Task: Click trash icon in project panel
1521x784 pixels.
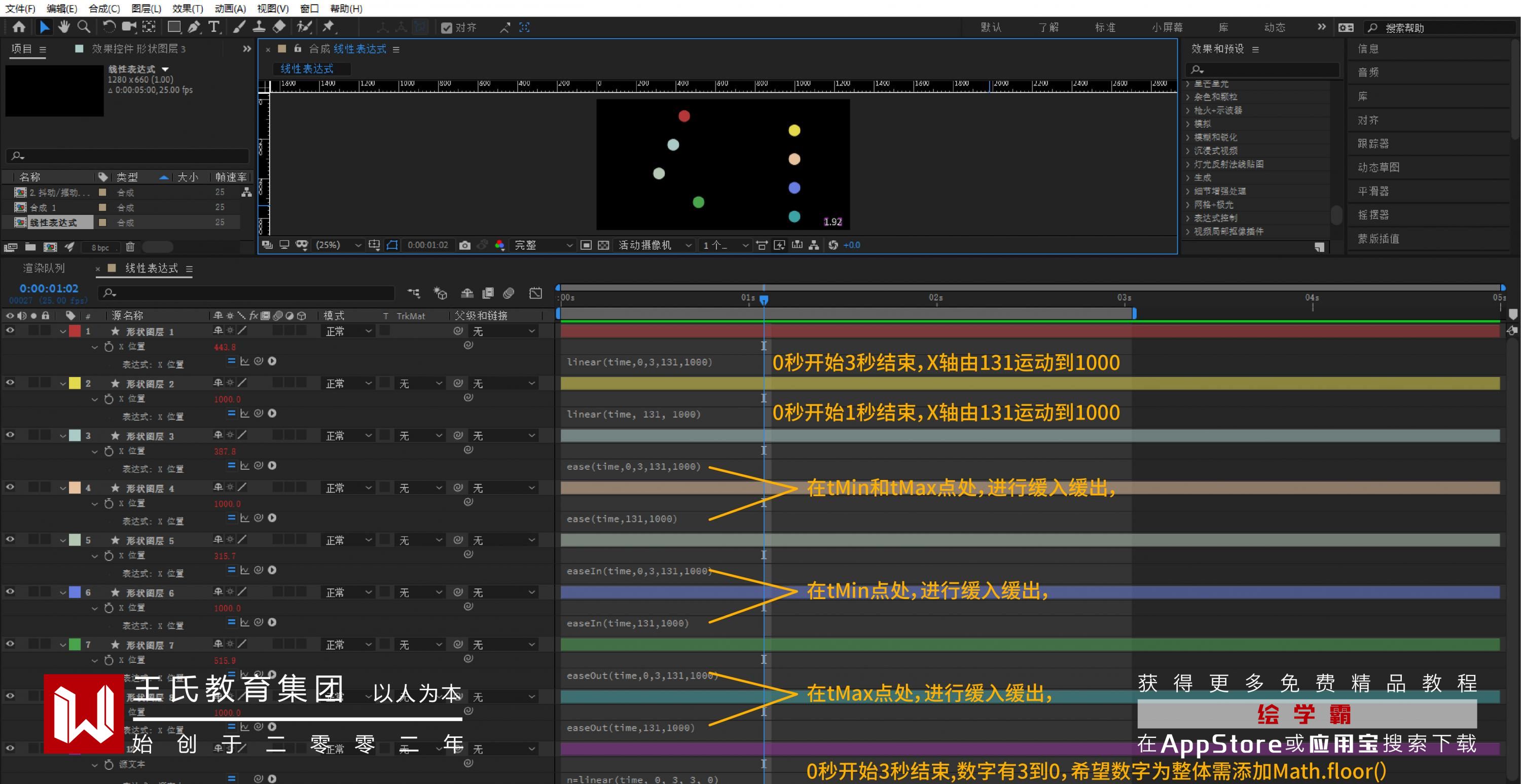Action: coord(130,247)
